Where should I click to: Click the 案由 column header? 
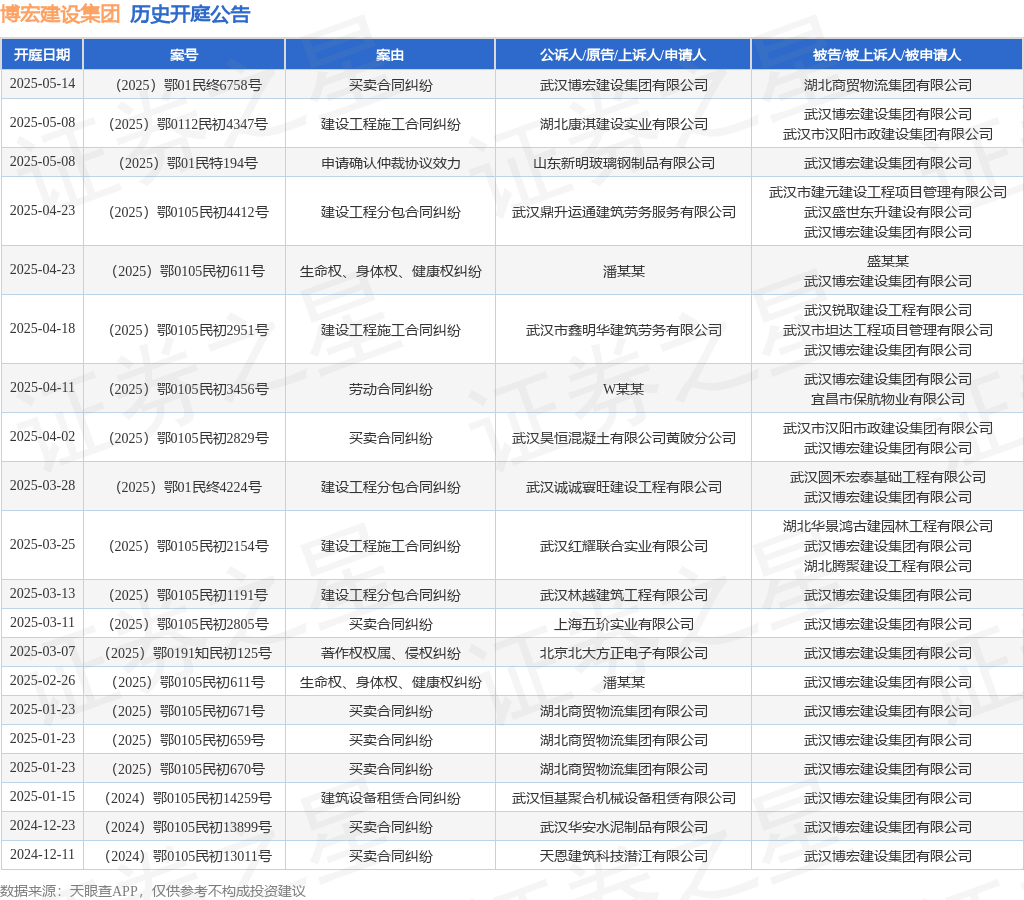[x=390, y=55]
